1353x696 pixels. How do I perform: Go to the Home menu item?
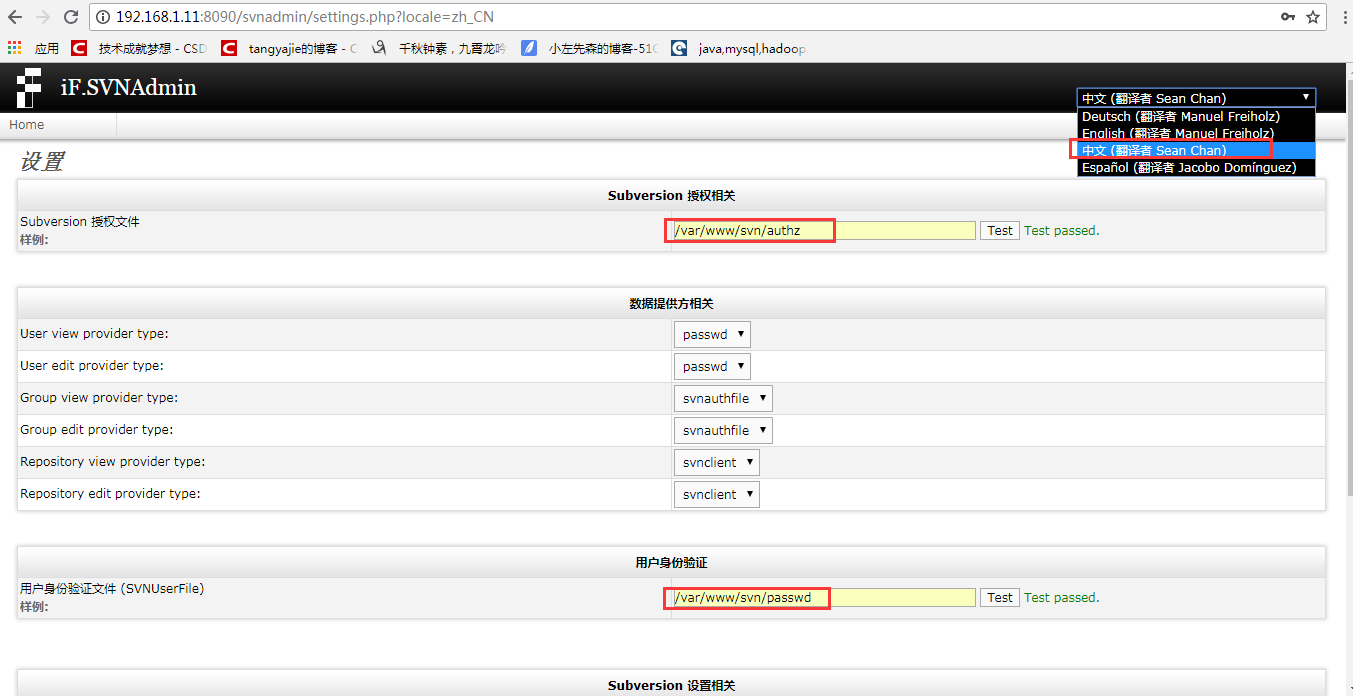(x=27, y=125)
